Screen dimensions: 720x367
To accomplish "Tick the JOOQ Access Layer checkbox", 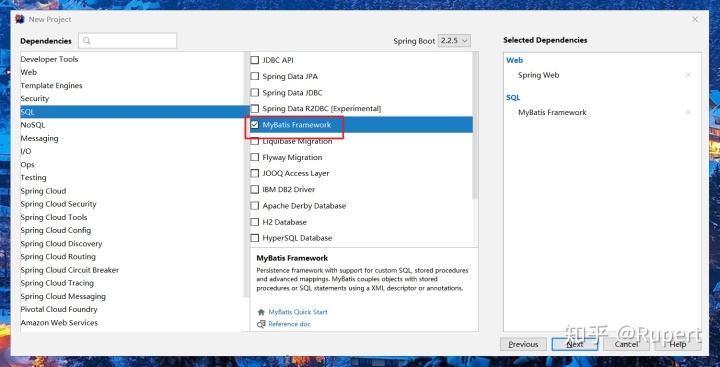I will [x=255, y=174].
